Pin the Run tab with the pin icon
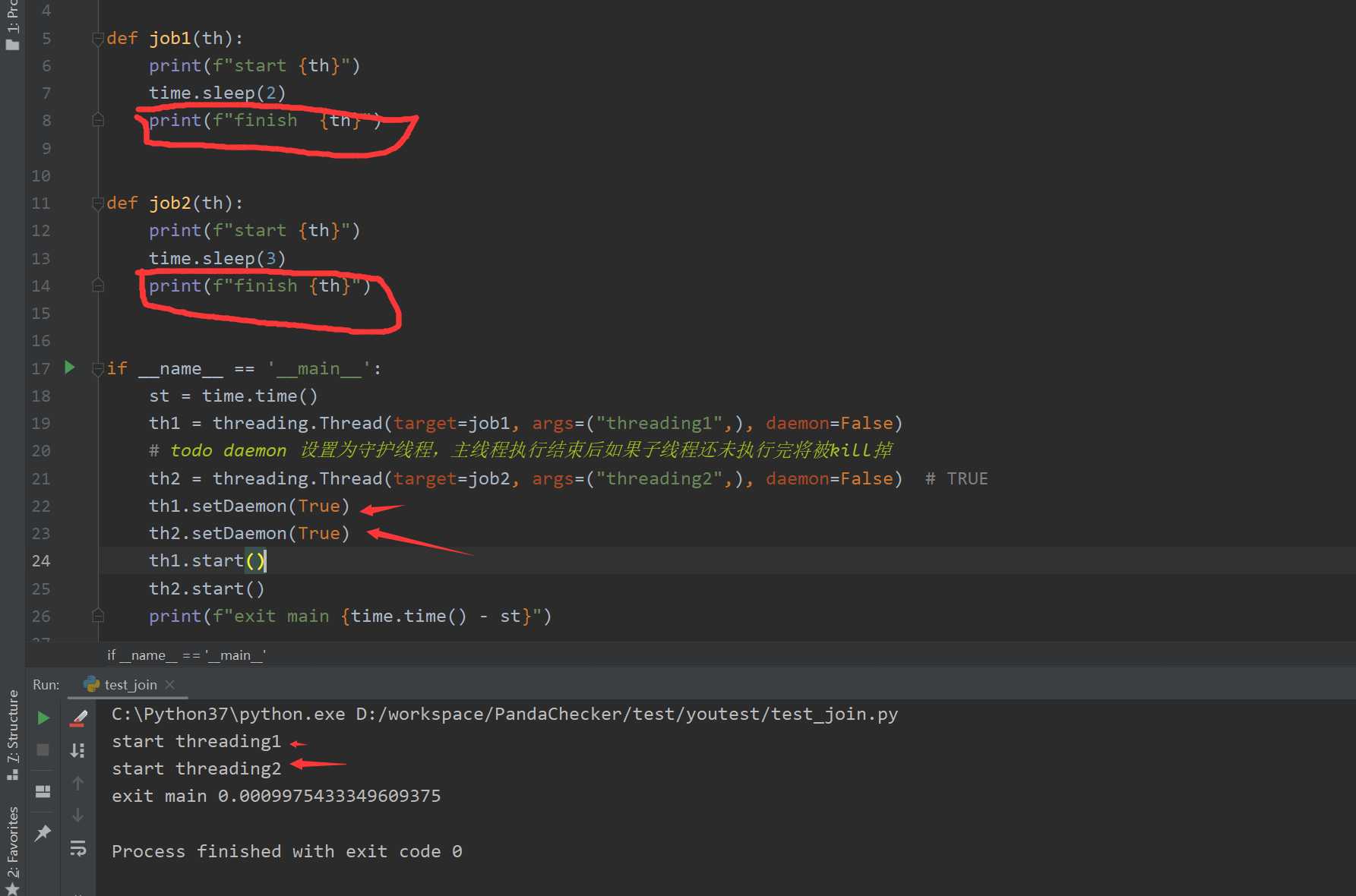The image size is (1356, 896). 43,833
